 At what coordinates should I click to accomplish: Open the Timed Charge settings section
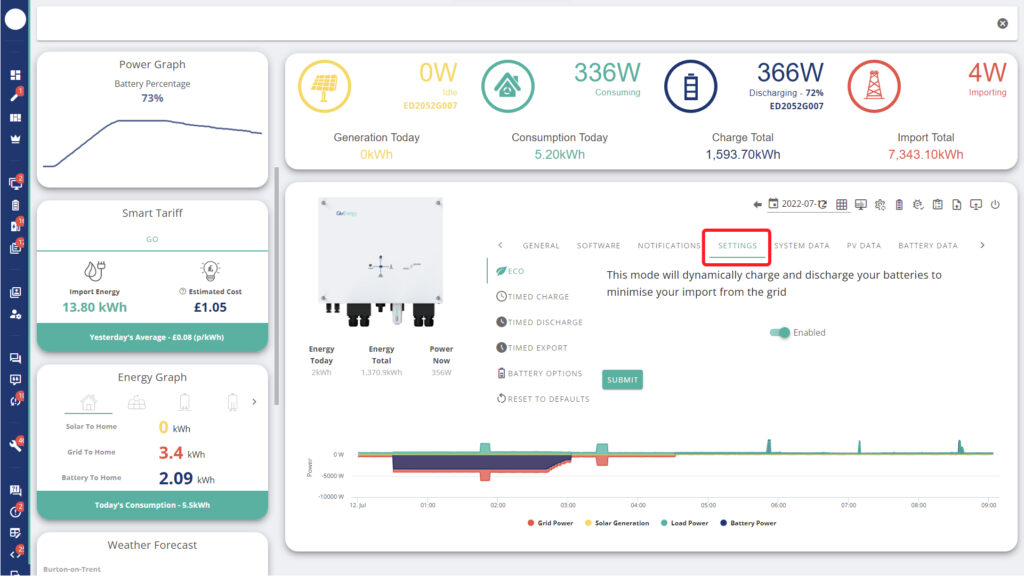tap(538, 297)
